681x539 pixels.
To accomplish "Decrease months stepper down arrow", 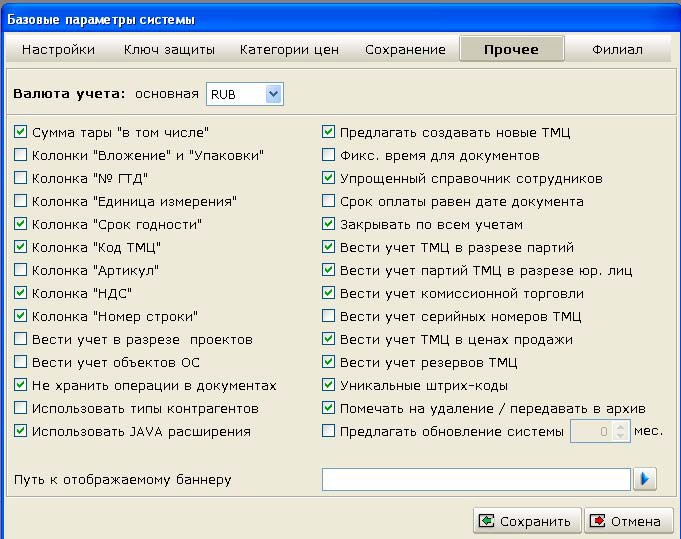I will 621,436.
